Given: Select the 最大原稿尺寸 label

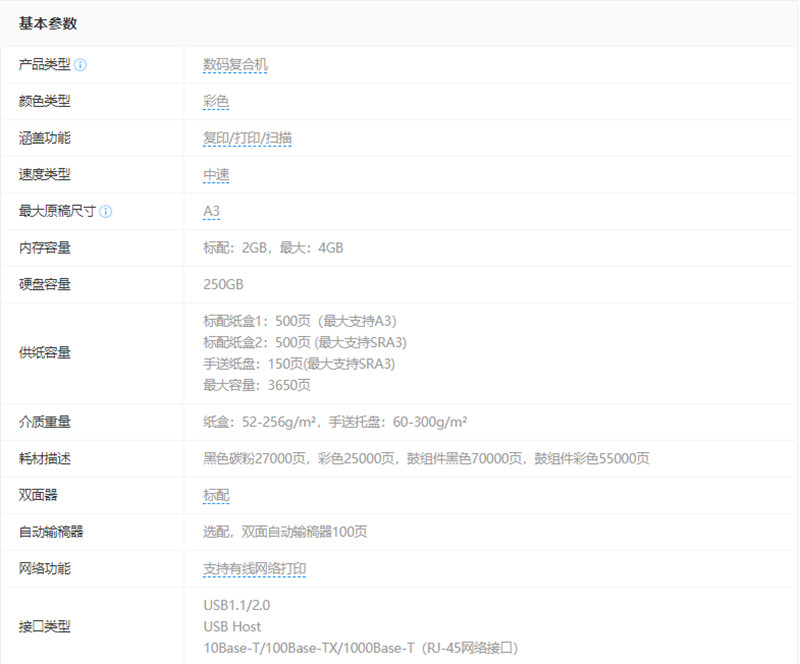Looking at the screenshot, I should (x=57, y=211).
